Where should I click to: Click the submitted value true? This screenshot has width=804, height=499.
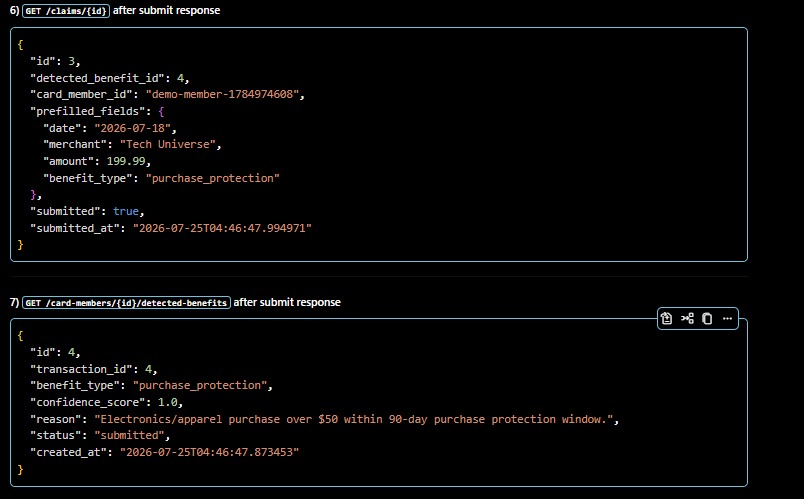tap(126, 211)
